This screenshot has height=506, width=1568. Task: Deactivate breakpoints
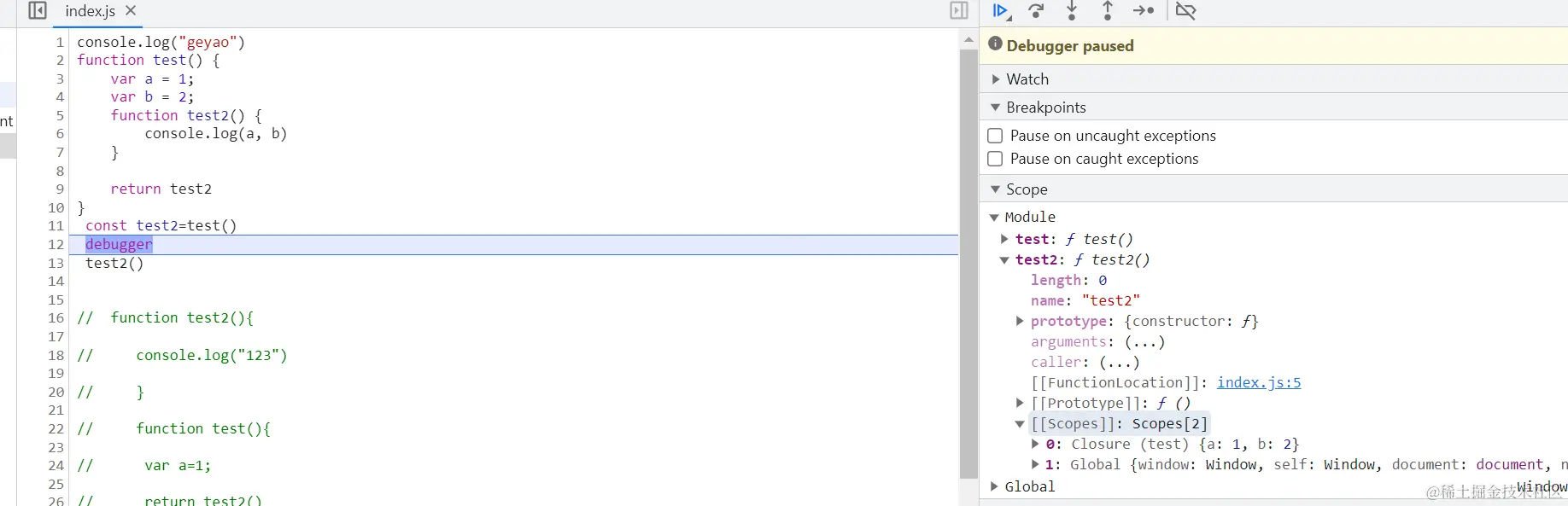[1186, 11]
